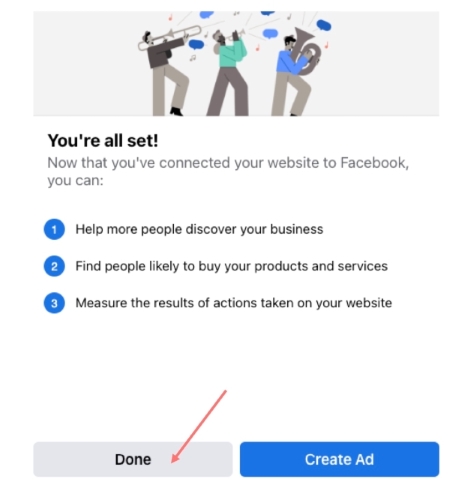Click the "Now that you've connected" description text
Viewport: 450px width, 485px height.
228,171
